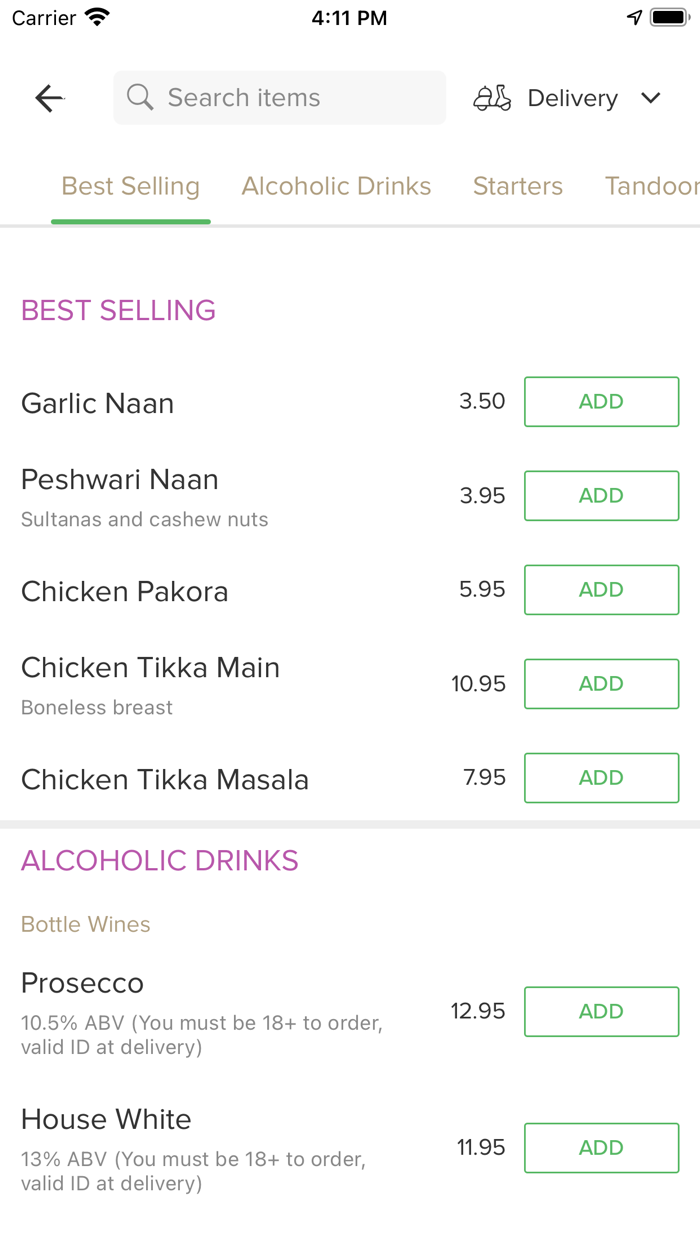Add House White wine to order
Viewport: 700px width, 1244px height.
point(601,1147)
